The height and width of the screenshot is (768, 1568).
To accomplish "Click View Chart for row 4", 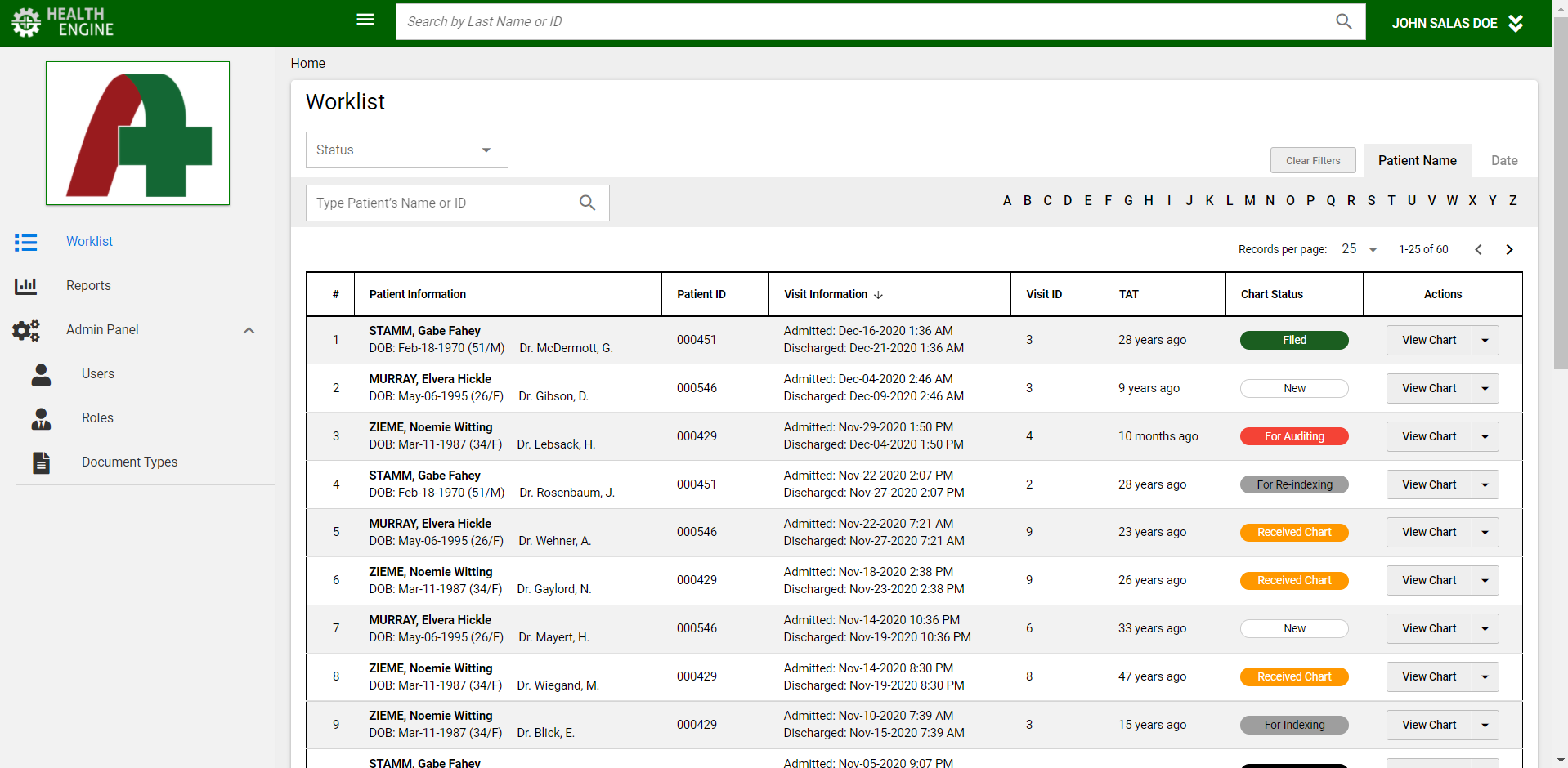I will click(1429, 485).
